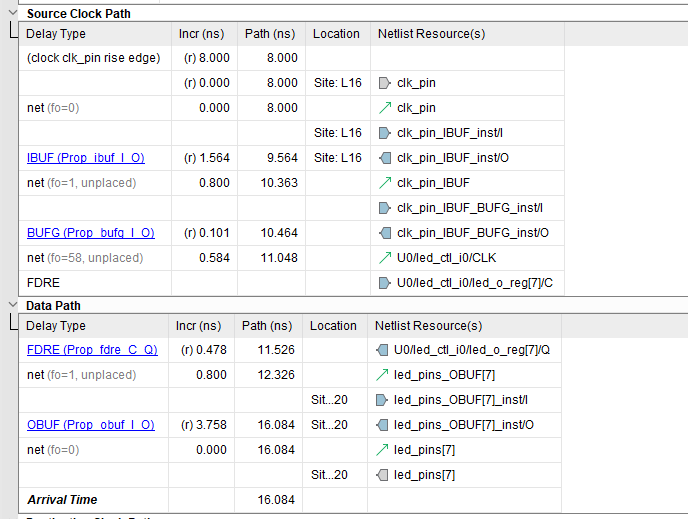Click the pin icon beside clk_pin_IBUF_BUFG_inst/I
This screenshot has width=688, height=519.
pyautogui.click(x=384, y=208)
